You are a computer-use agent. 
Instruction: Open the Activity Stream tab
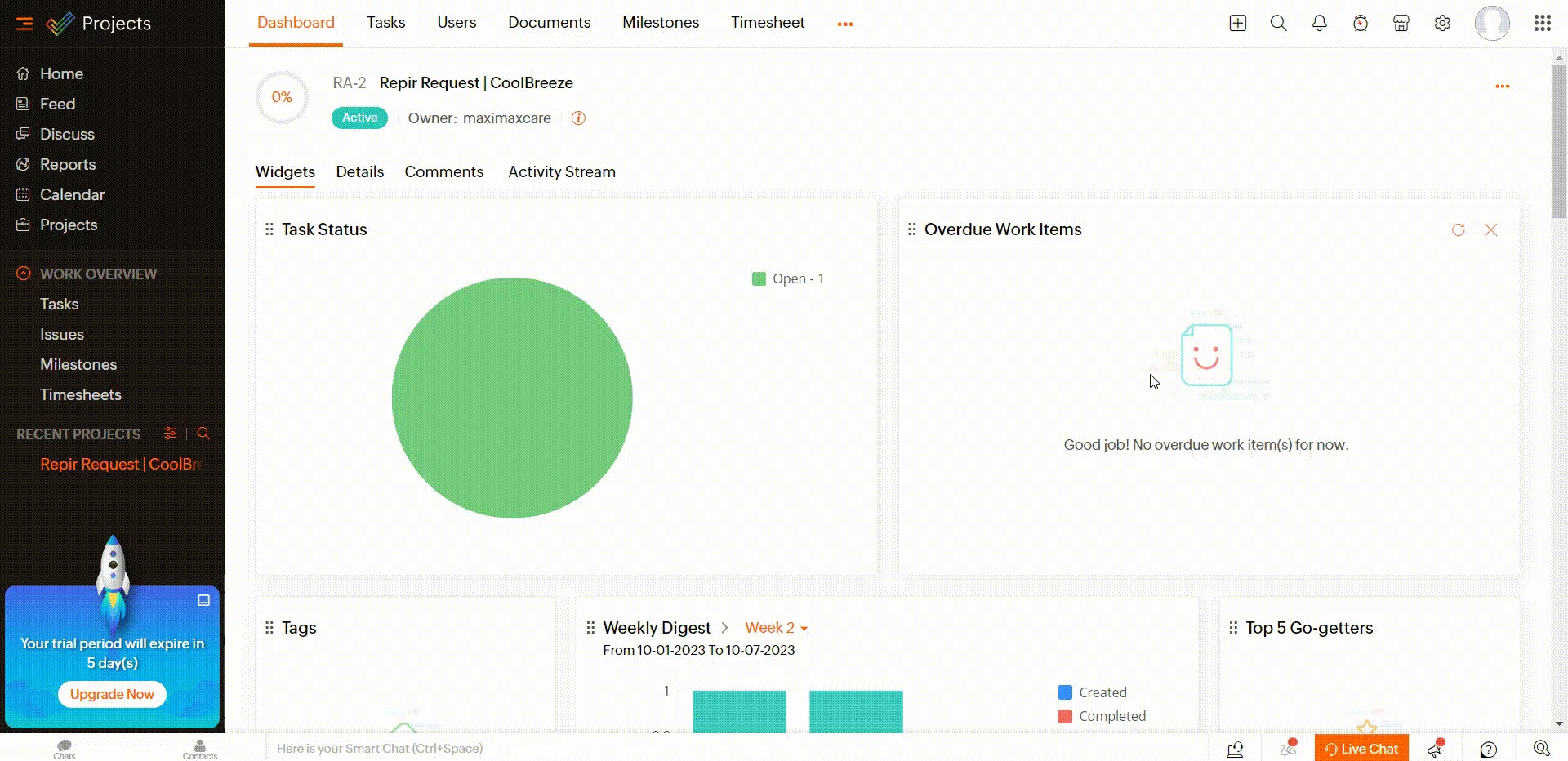click(561, 172)
